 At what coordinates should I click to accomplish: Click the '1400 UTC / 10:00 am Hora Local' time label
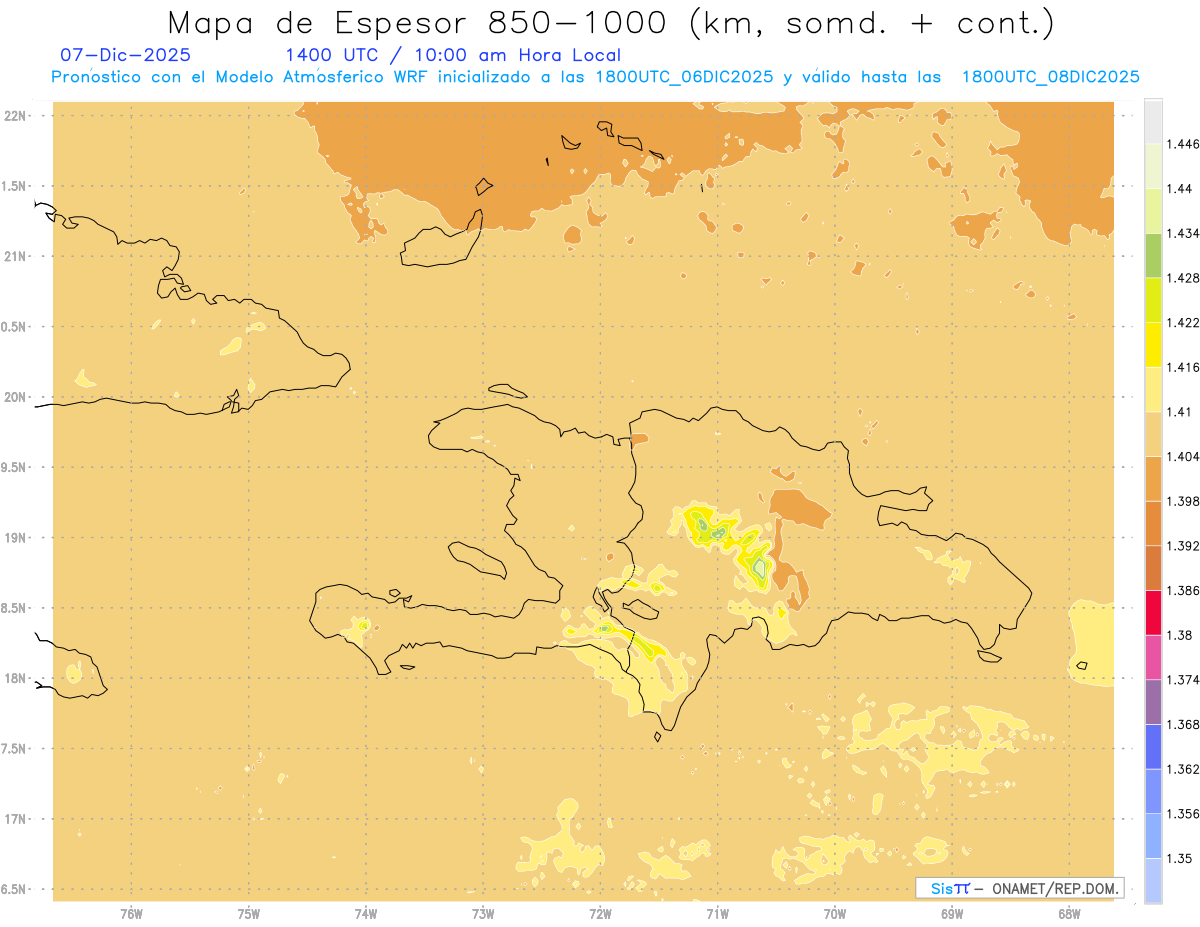pyautogui.click(x=453, y=56)
